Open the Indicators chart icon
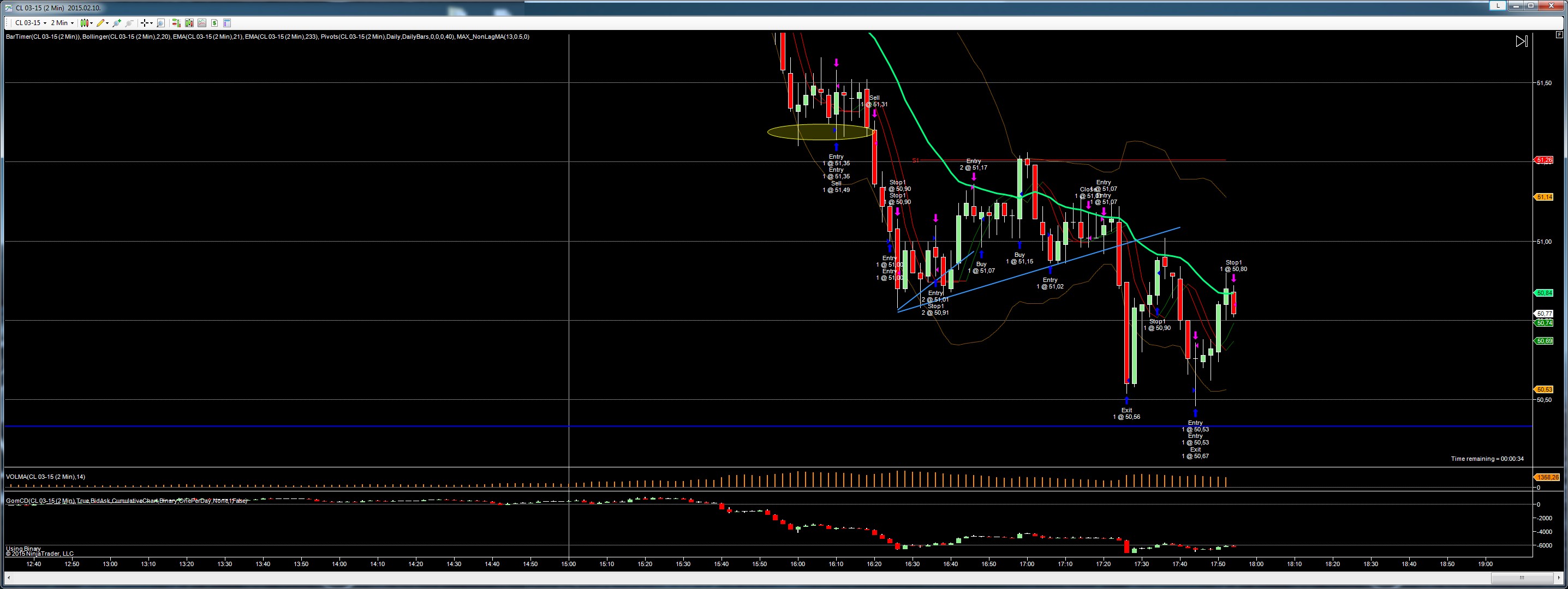 click(202, 23)
